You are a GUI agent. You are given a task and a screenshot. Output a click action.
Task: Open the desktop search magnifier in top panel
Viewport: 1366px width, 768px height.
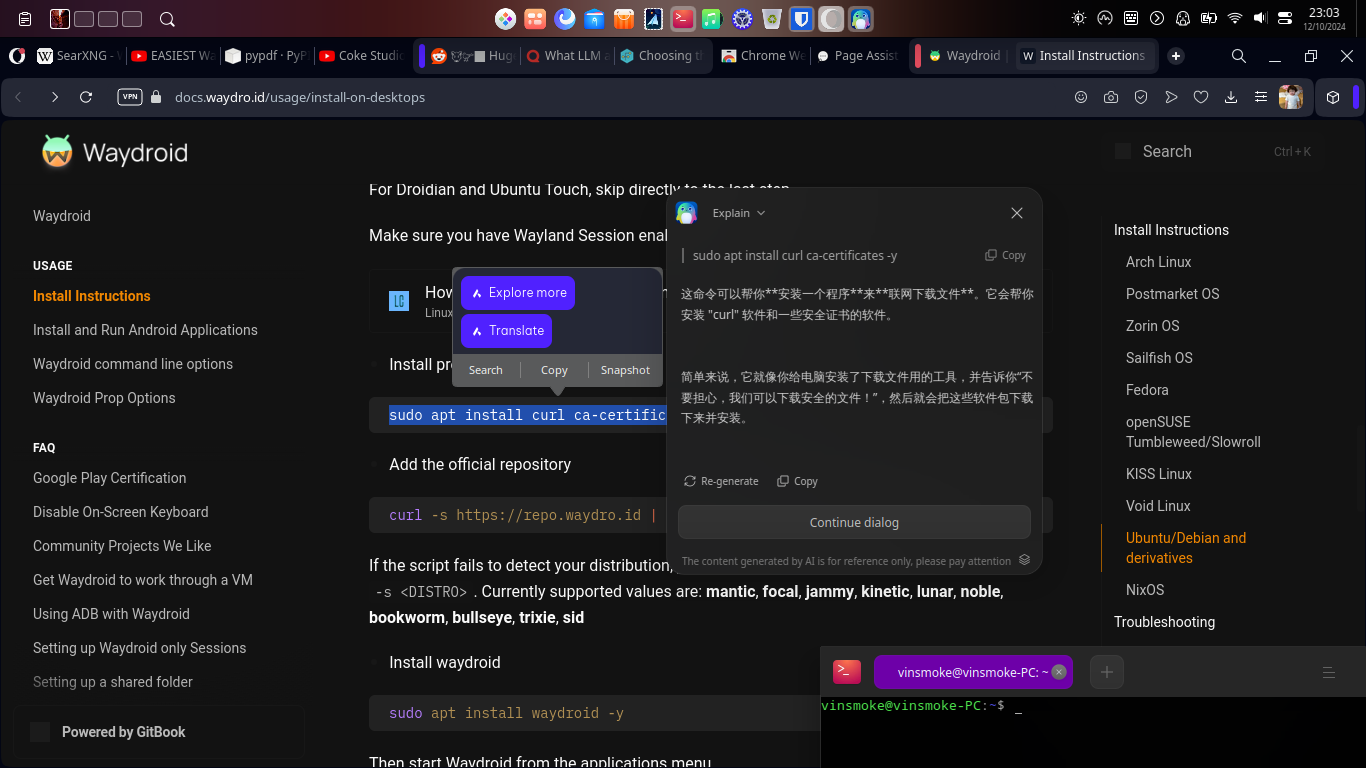coord(167,18)
